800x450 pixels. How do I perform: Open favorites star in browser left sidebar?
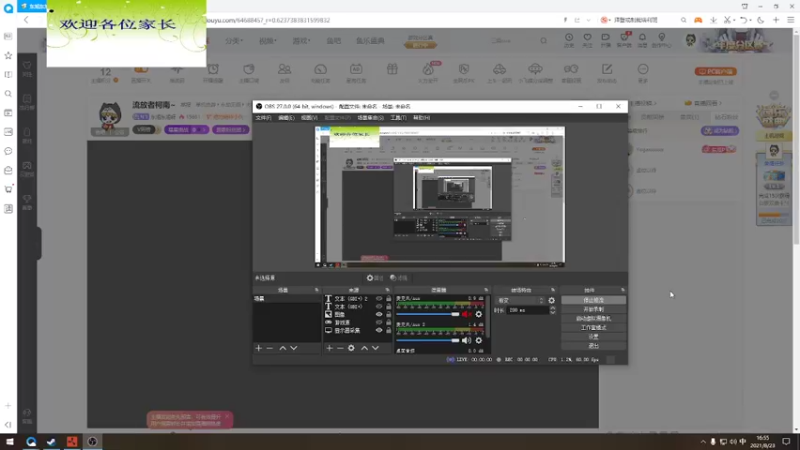[x=8, y=55]
